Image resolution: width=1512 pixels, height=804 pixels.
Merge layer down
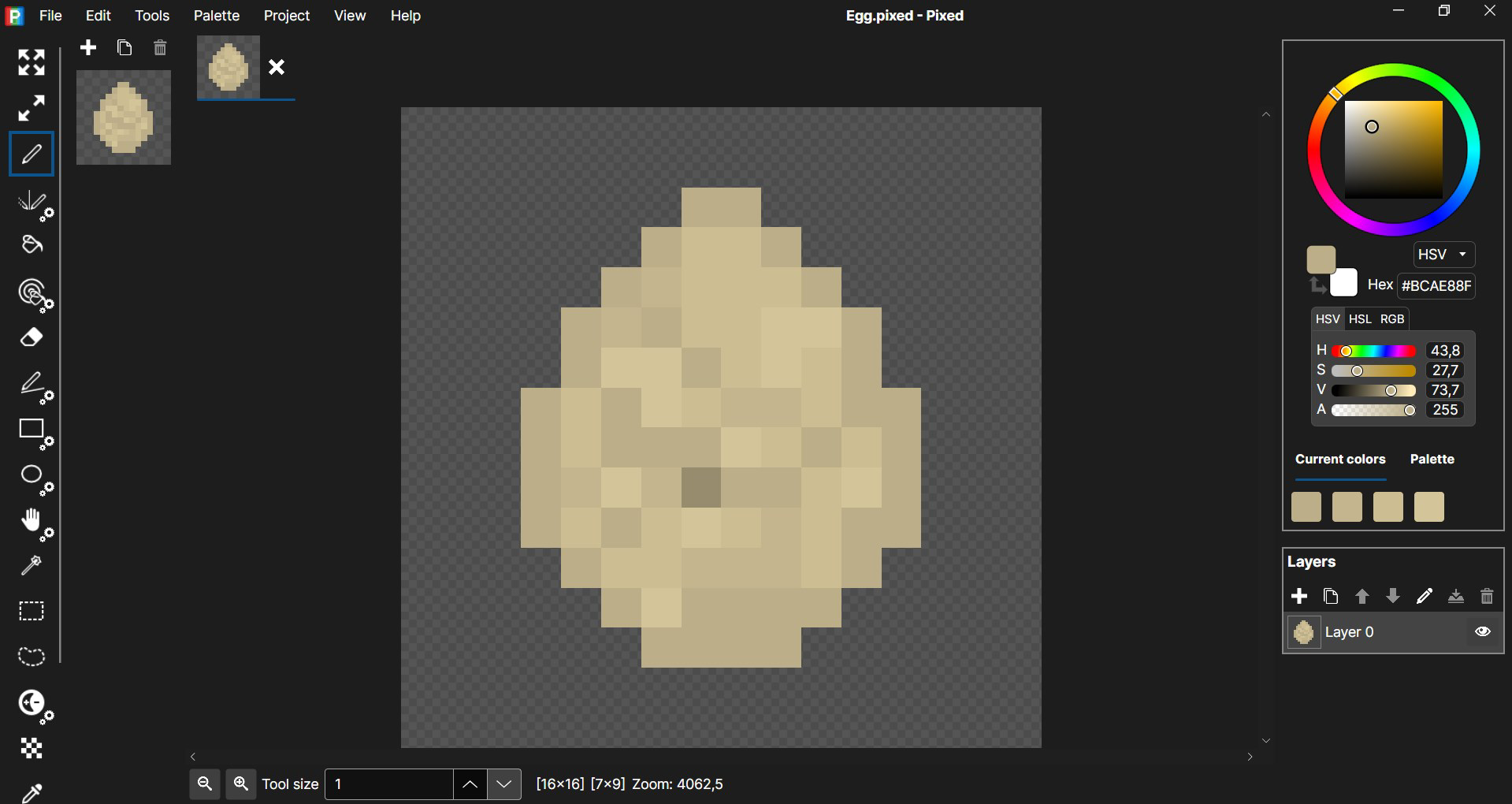(1456, 597)
